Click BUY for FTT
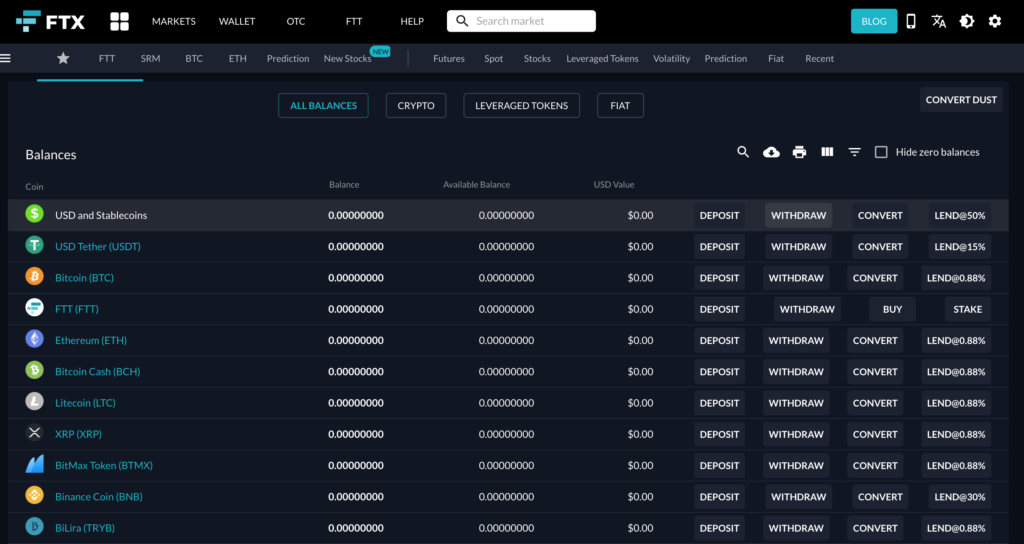This screenshot has width=1024, height=544. point(892,309)
